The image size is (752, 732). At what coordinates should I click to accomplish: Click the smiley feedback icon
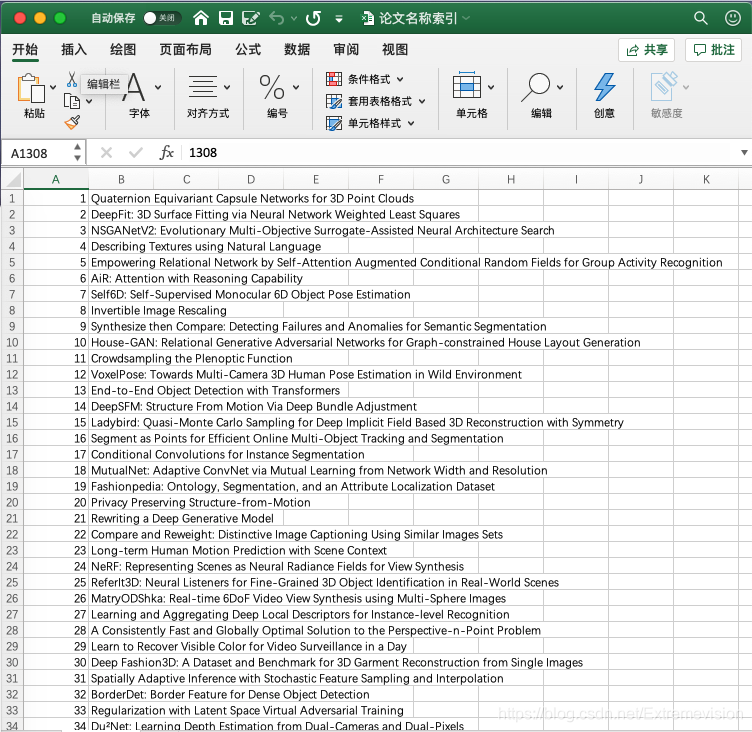pos(732,18)
